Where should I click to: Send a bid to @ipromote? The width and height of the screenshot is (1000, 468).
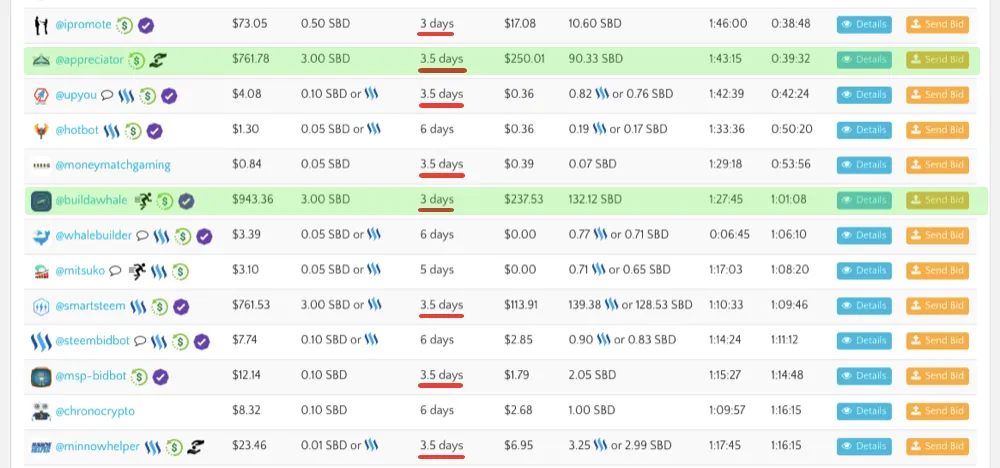[x=938, y=25]
